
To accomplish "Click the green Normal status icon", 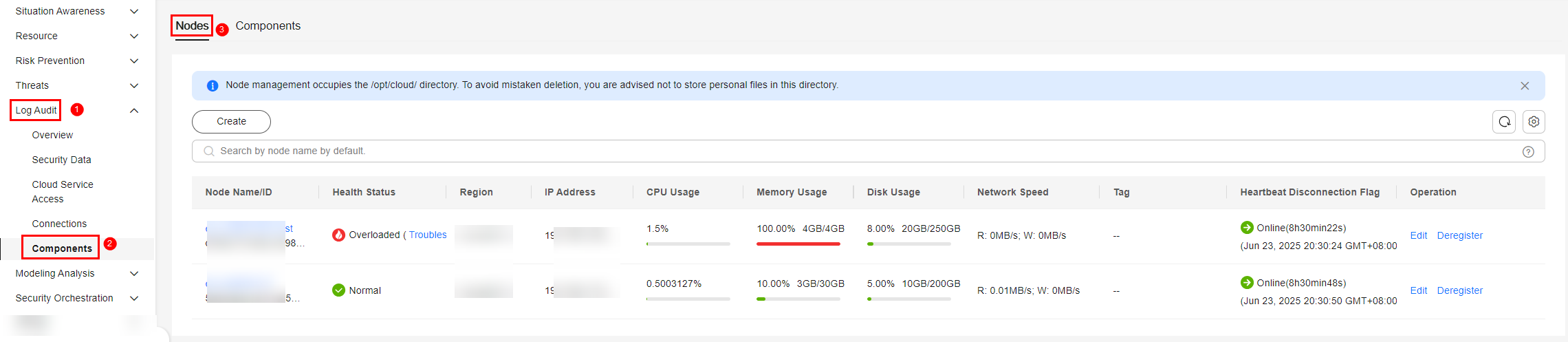I will click(x=338, y=290).
